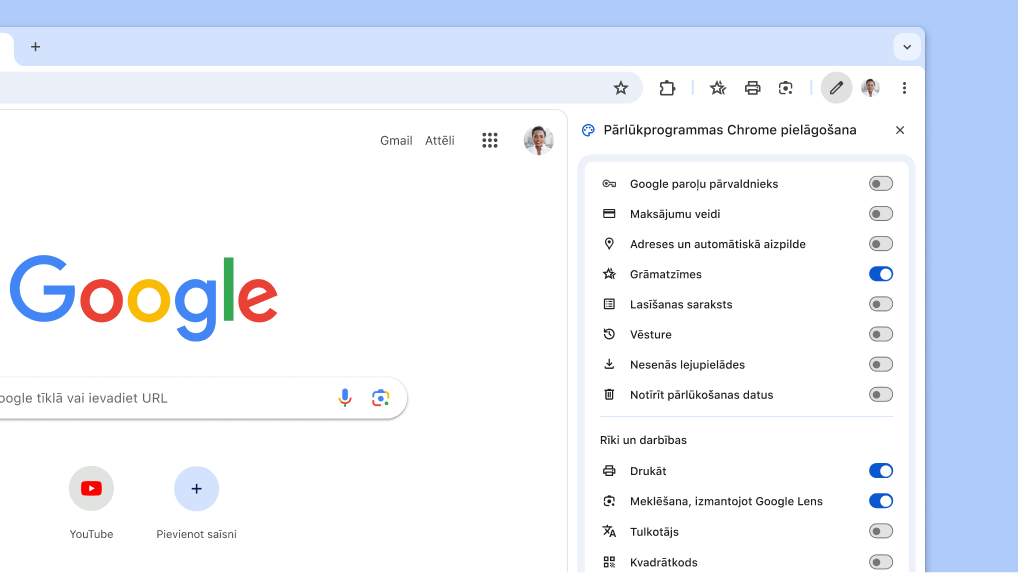Open the Gmail link
The image size is (1018, 573).
pos(396,141)
